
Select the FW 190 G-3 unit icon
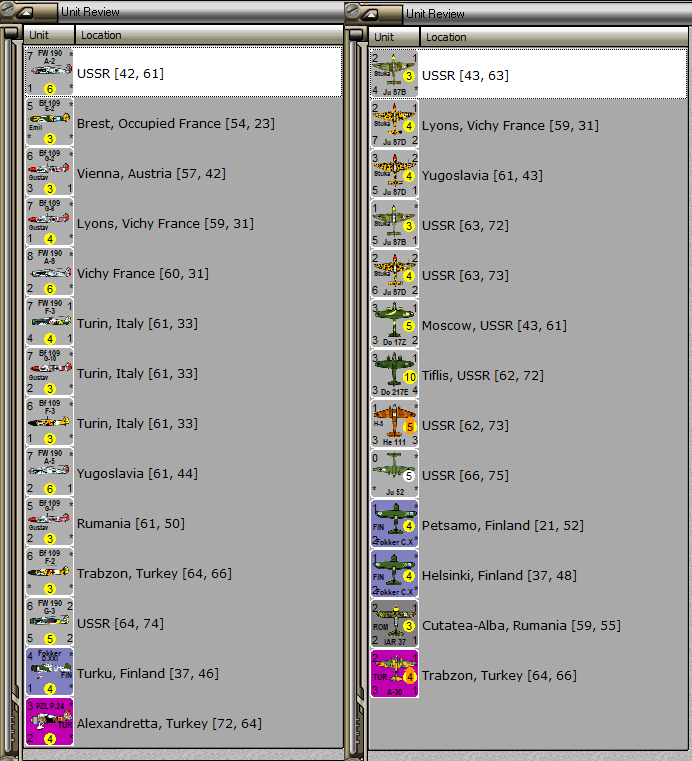(49, 622)
